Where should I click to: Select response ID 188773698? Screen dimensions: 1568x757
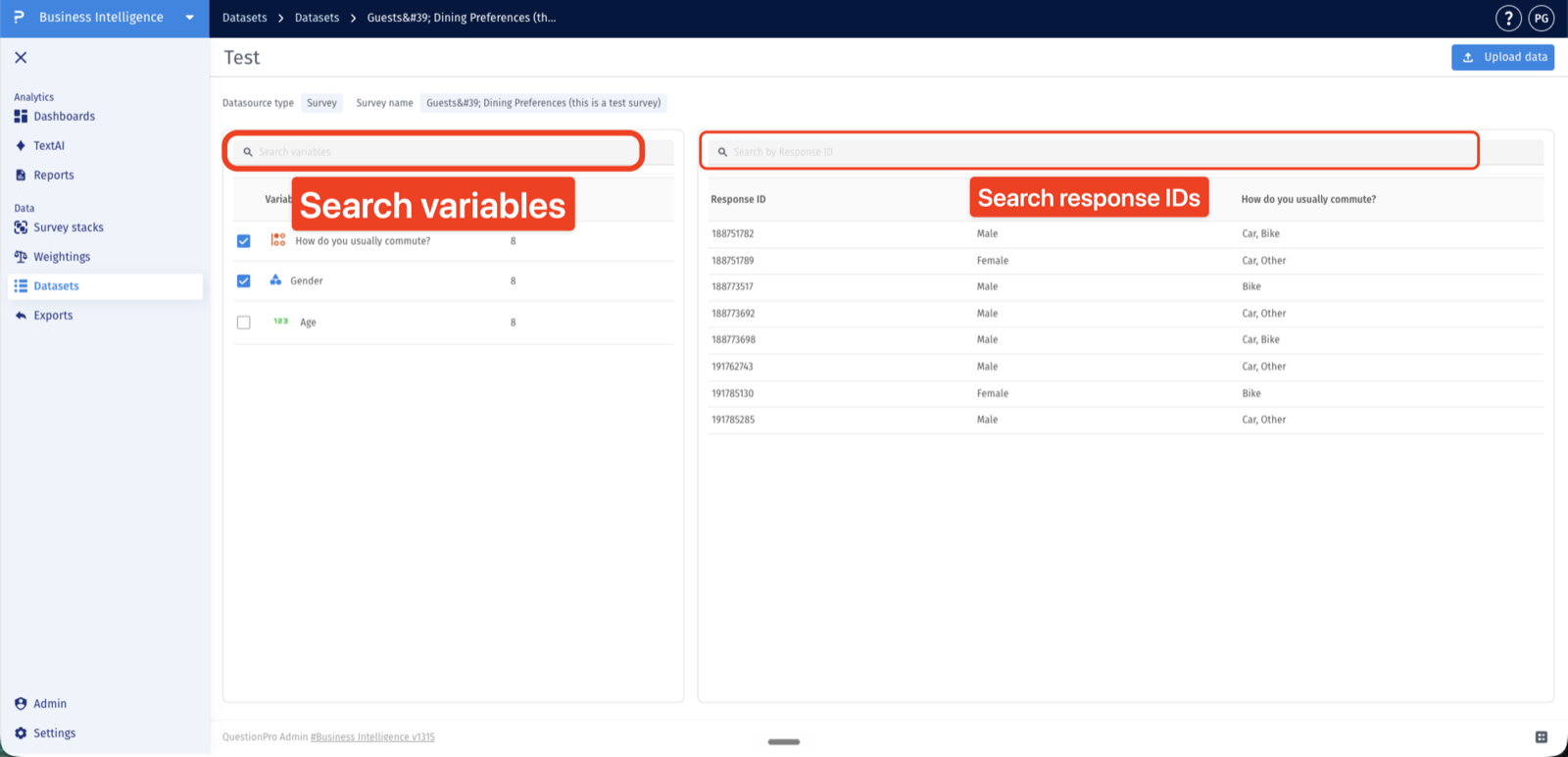(x=733, y=339)
